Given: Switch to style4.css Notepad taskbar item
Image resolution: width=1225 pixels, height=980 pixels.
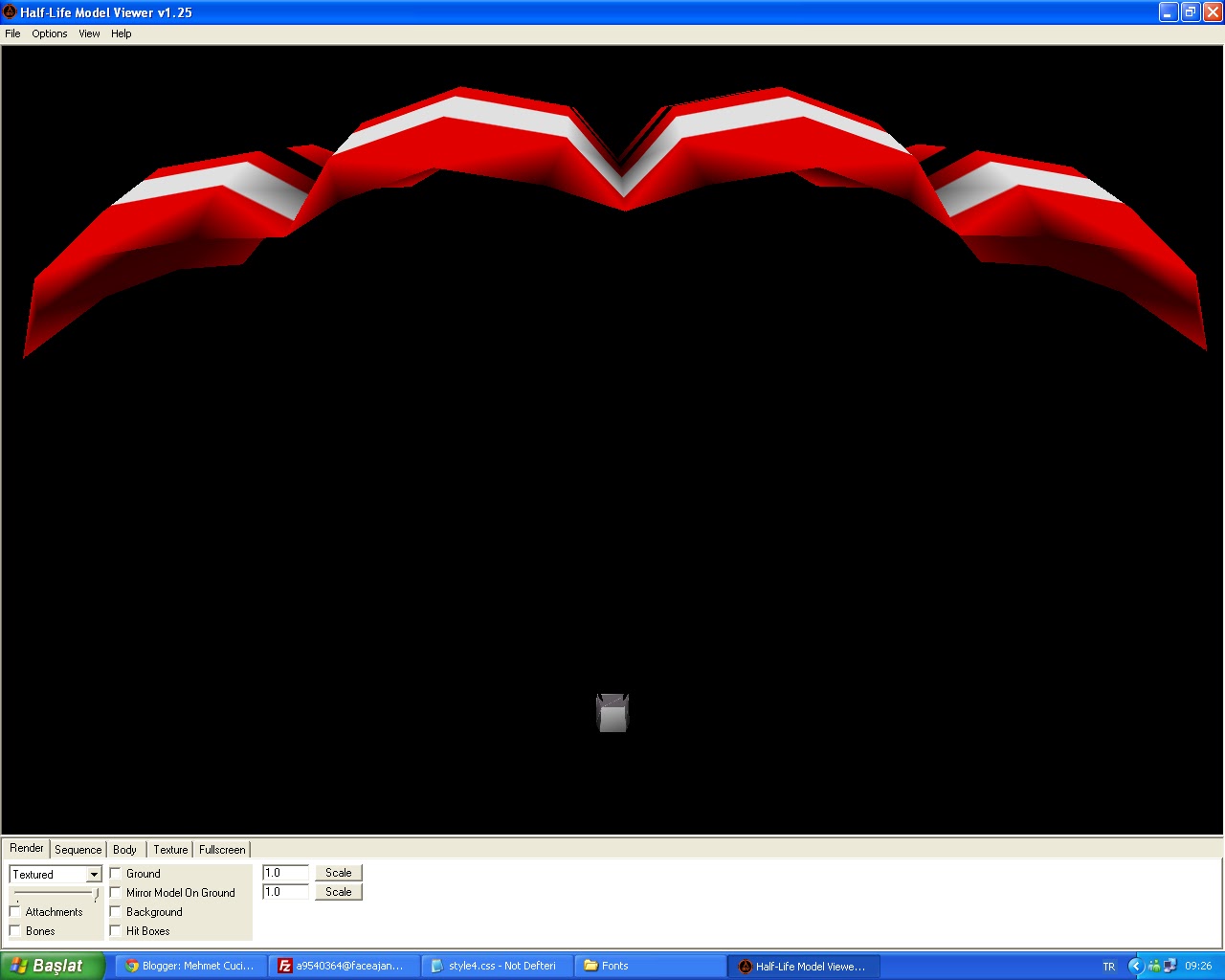Looking at the screenshot, I should click(497, 966).
